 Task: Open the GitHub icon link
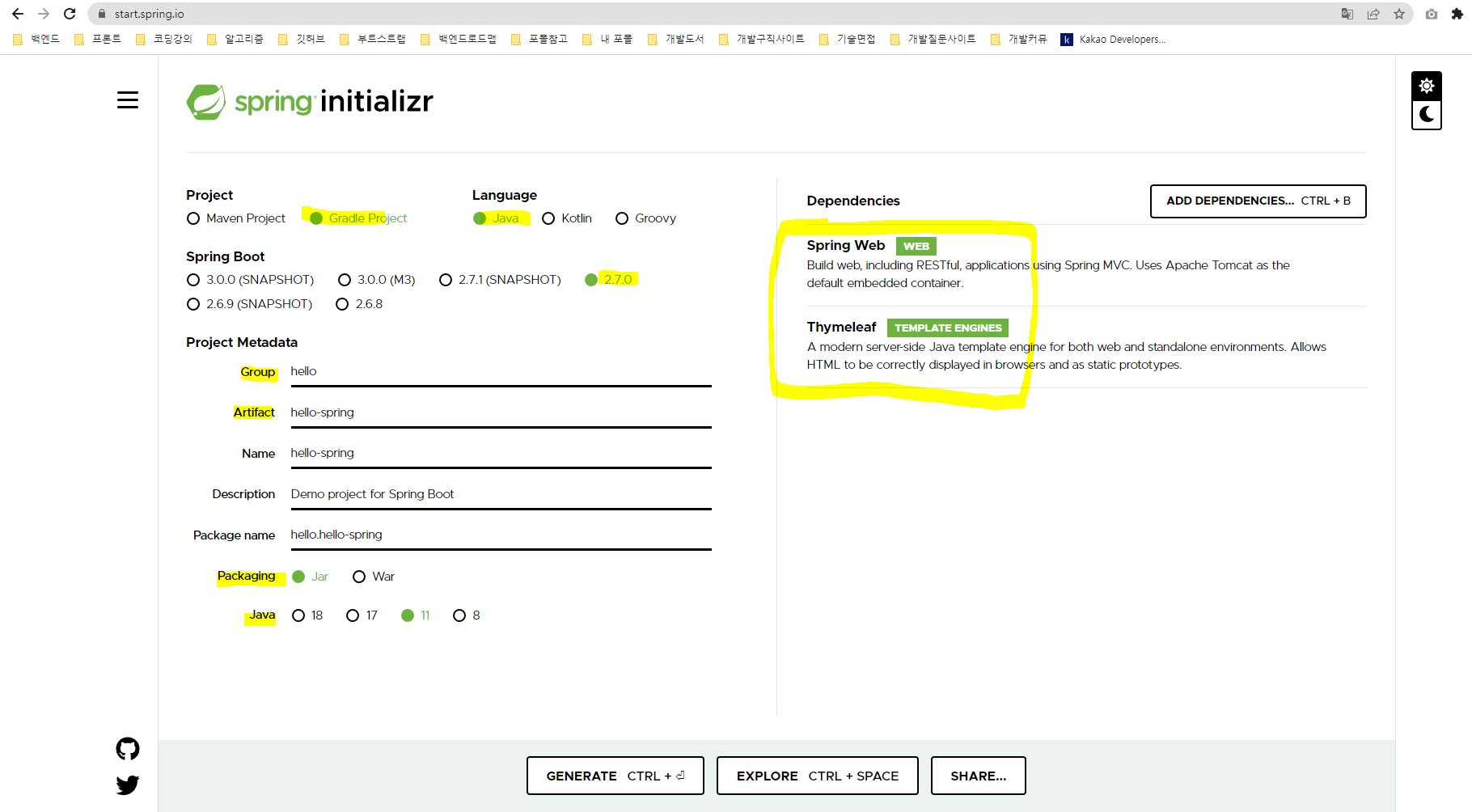pyautogui.click(x=128, y=749)
